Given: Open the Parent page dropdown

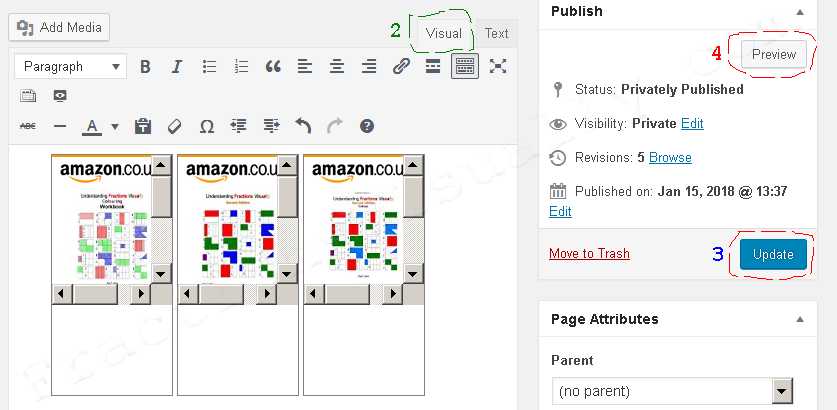Looking at the screenshot, I should (672, 391).
